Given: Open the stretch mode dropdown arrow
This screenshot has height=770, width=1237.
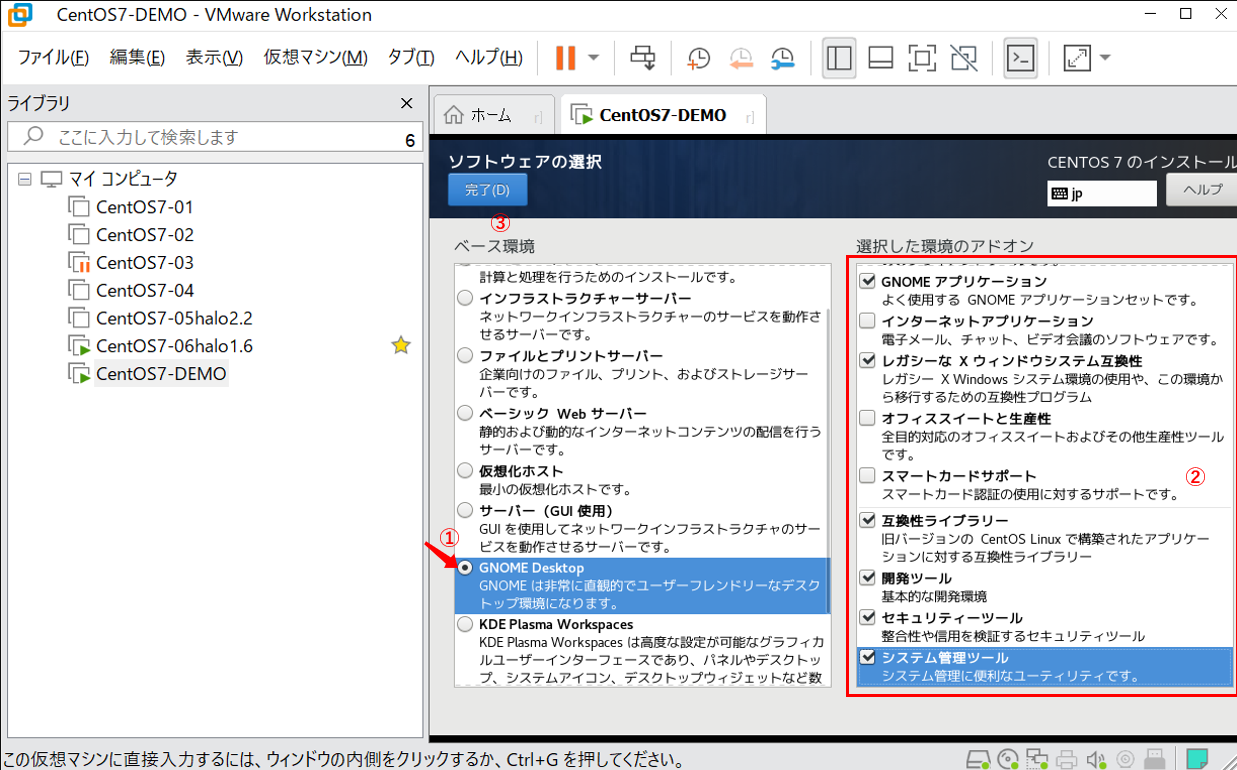Looking at the screenshot, I should tap(1105, 58).
